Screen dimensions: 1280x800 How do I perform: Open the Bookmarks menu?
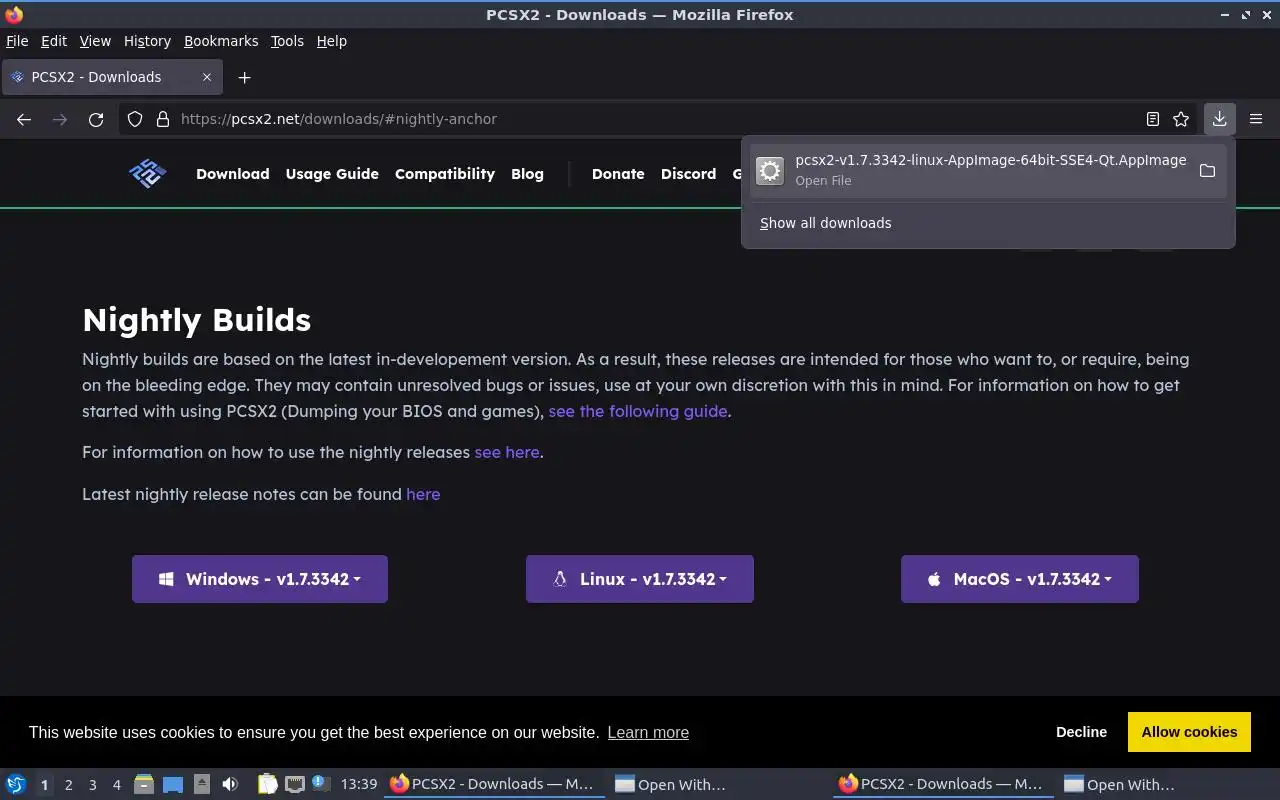(221, 41)
